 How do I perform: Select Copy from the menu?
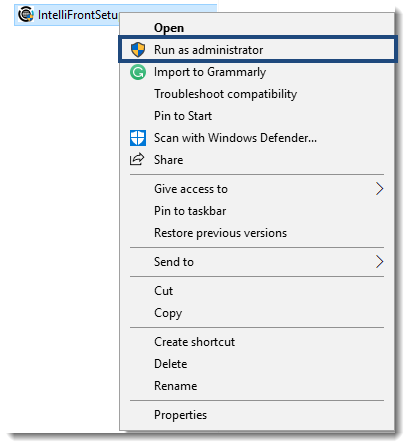click(x=257, y=313)
